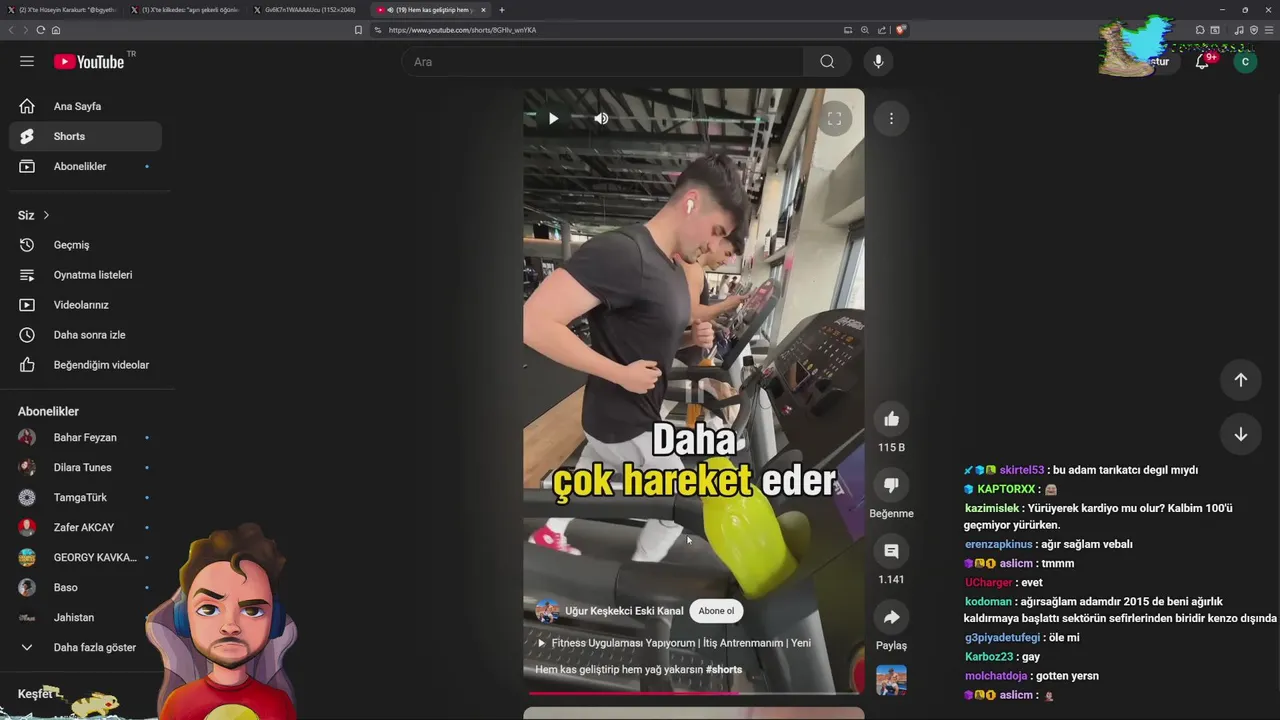
Task: Open the Zafer AKCAY subscription
Action: pyautogui.click(x=85, y=527)
